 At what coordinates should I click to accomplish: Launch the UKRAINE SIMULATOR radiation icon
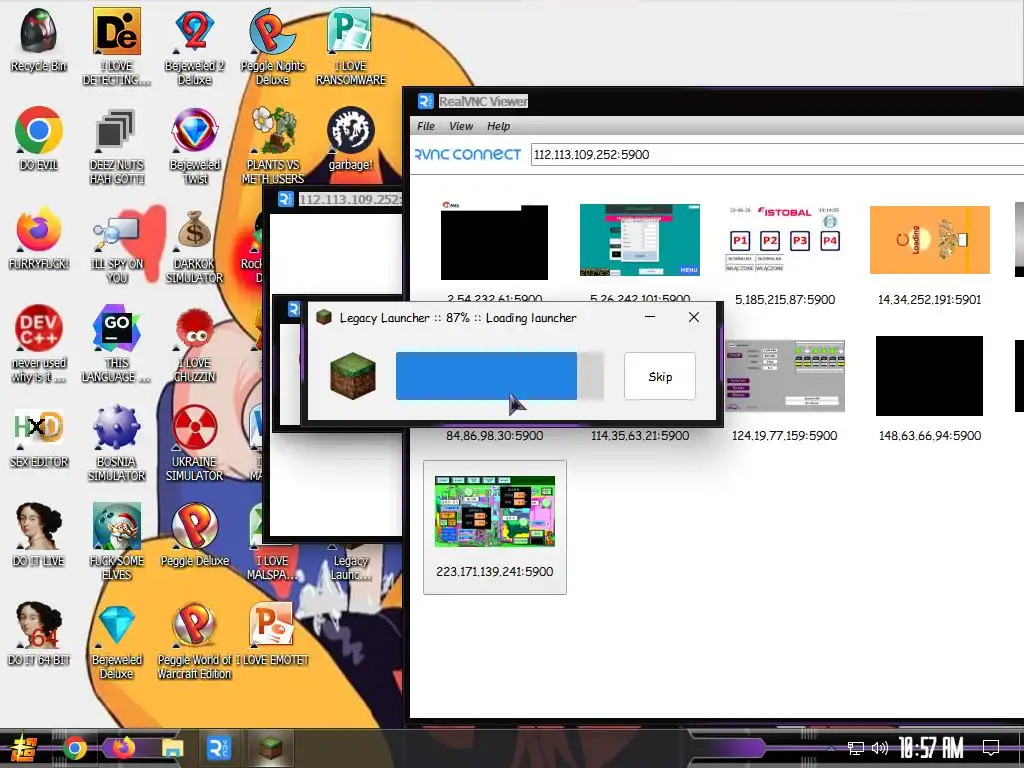pyautogui.click(x=194, y=443)
